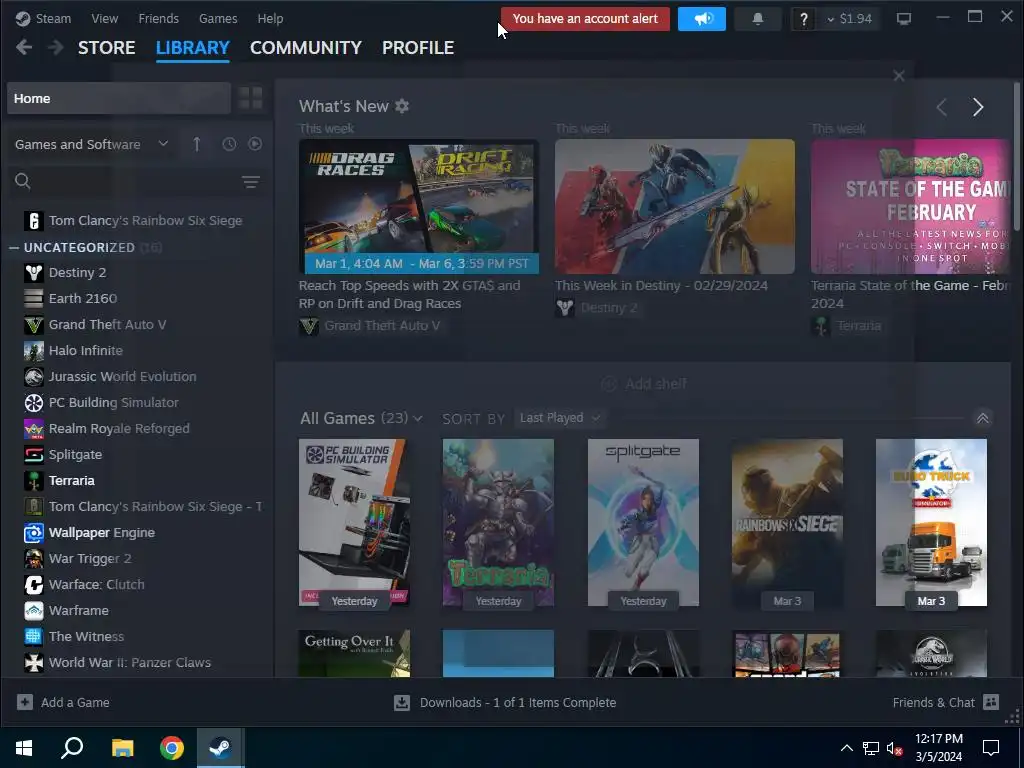Open the View menu
The height and width of the screenshot is (768, 1024).
[x=104, y=18]
